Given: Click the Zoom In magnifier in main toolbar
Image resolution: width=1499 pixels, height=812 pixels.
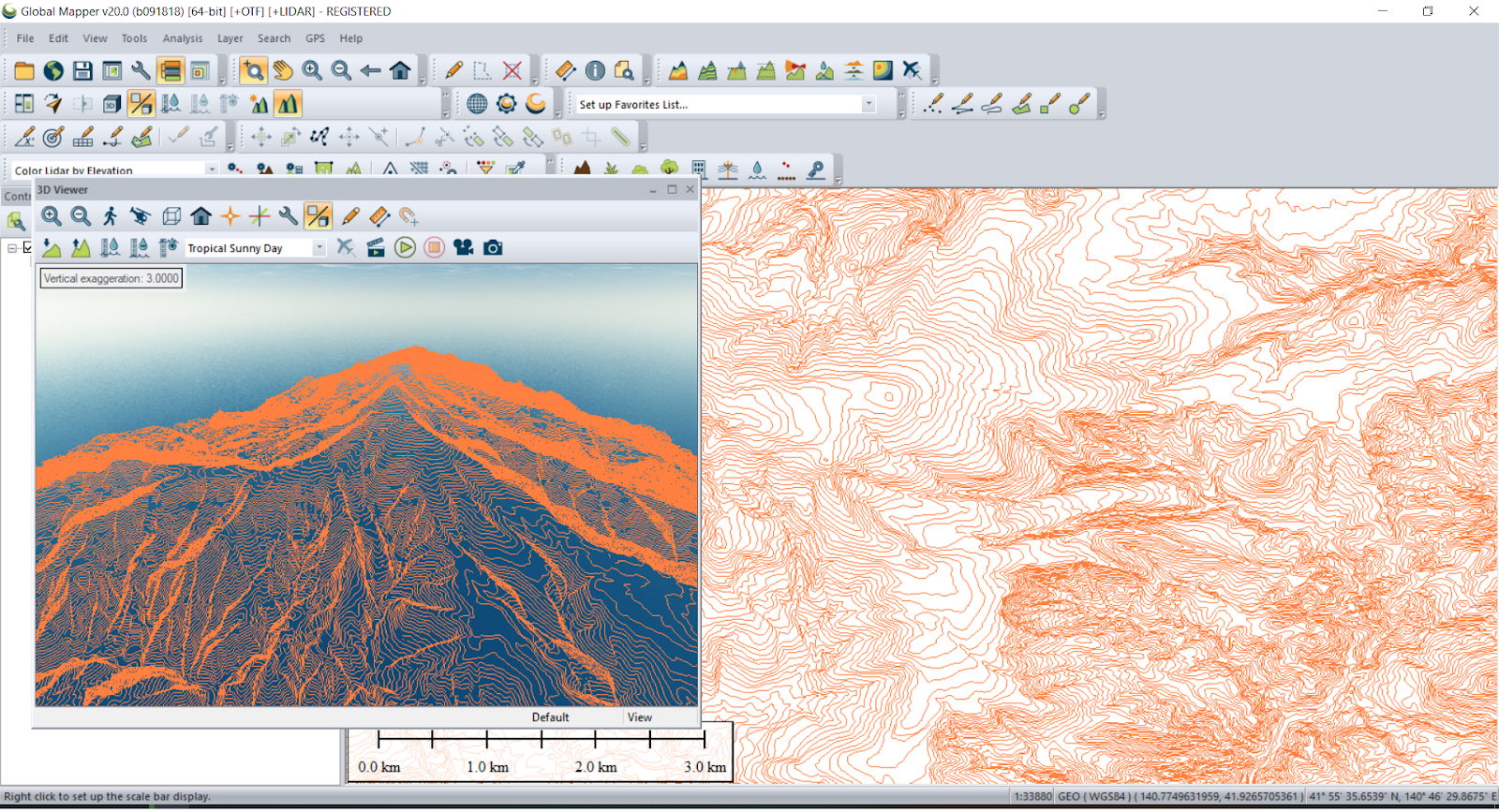Looking at the screenshot, I should pos(312,70).
